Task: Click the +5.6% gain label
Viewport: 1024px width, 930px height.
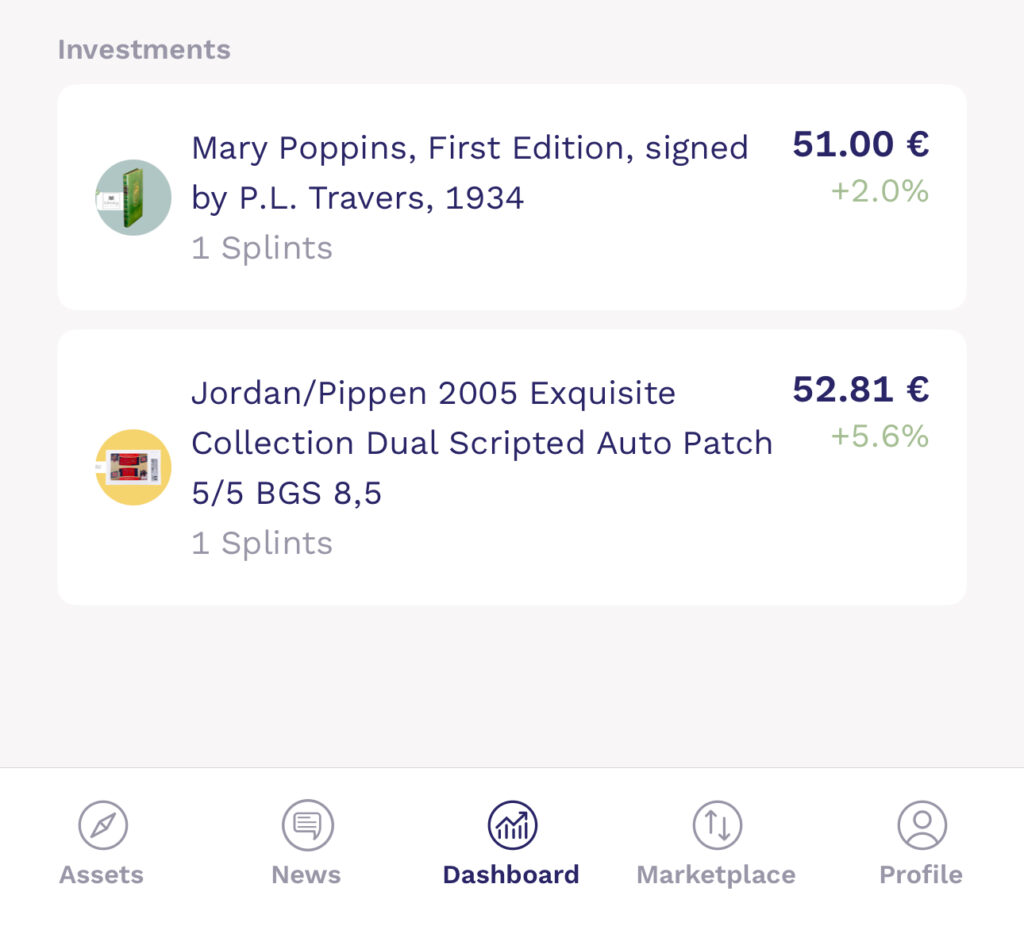Action: pyautogui.click(x=880, y=437)
